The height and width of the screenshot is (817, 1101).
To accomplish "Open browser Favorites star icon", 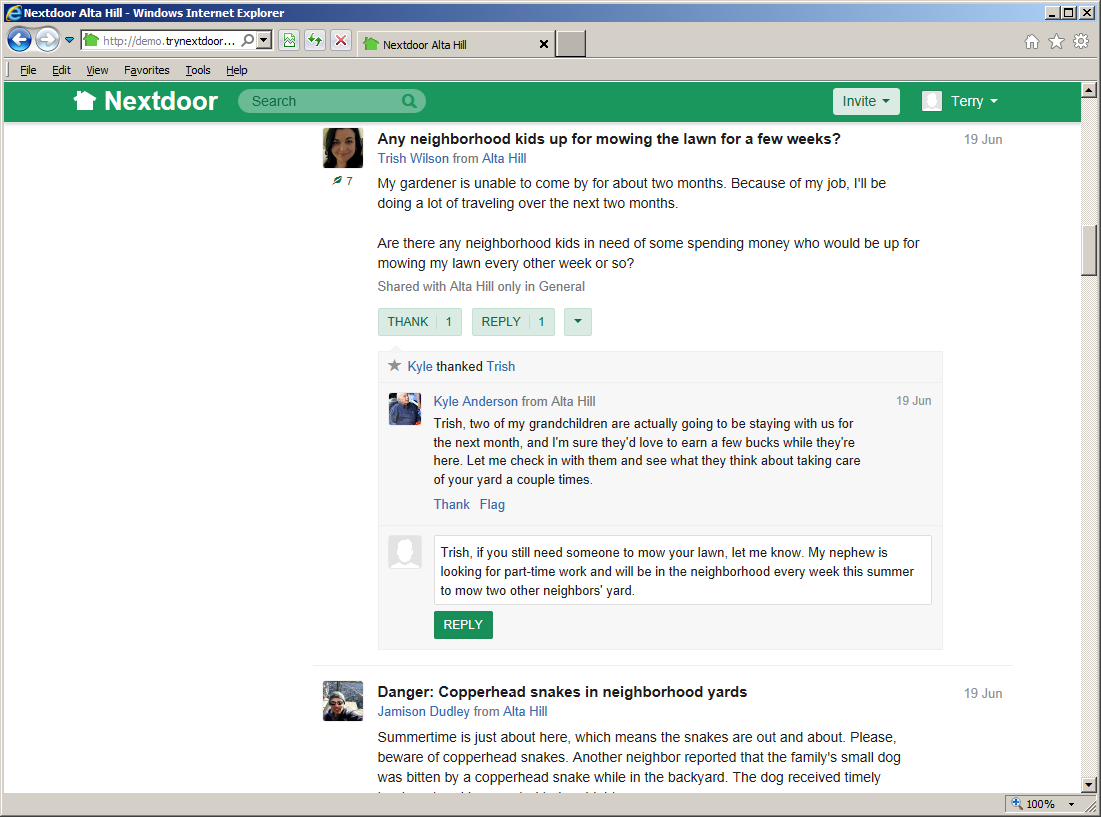I will point(1056,42).
